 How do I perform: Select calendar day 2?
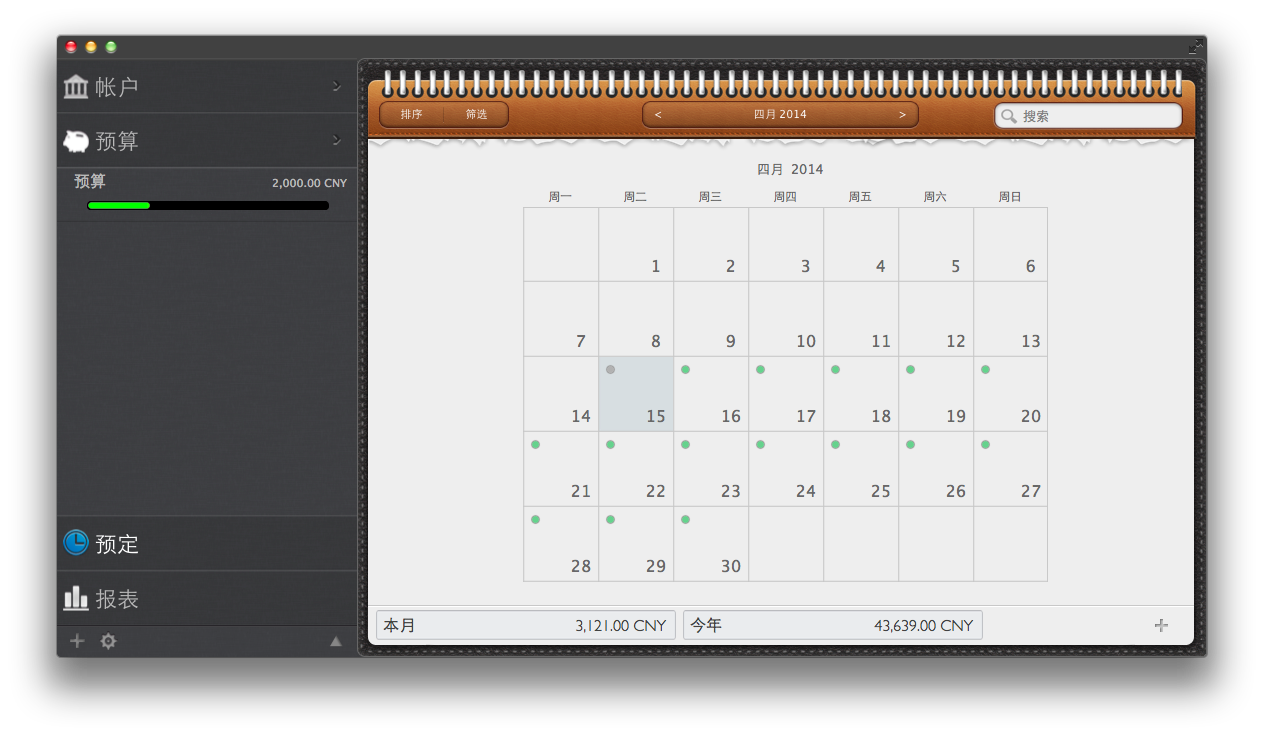tap(711, 245)
